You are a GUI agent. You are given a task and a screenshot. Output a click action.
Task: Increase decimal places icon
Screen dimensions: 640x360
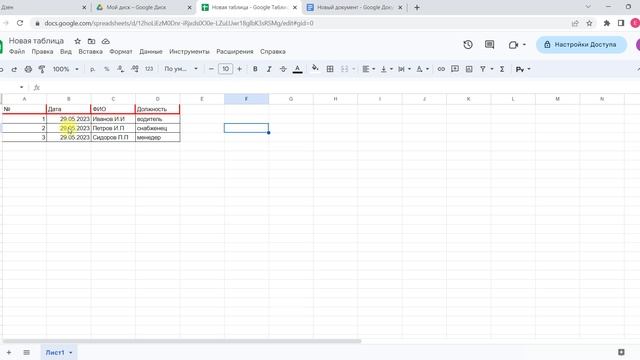[x=135, y=69]
